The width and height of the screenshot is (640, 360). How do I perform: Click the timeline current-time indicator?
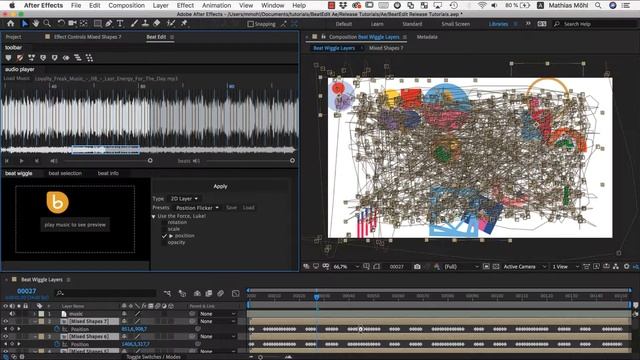click(316, 297)
